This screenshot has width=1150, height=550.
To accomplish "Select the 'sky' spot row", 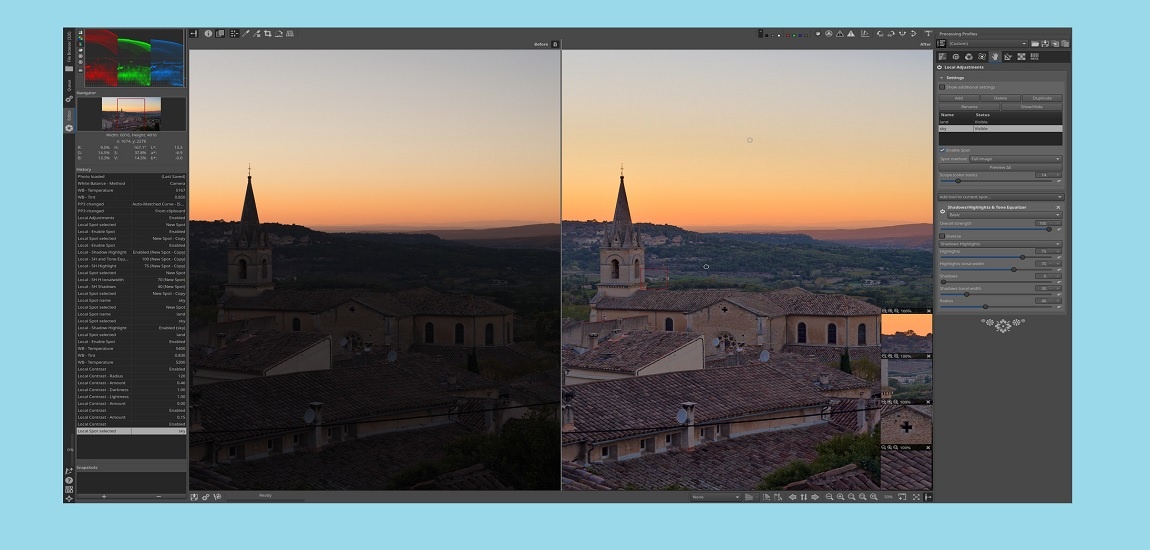I will pyautogui.click(x=1000, y=128).
